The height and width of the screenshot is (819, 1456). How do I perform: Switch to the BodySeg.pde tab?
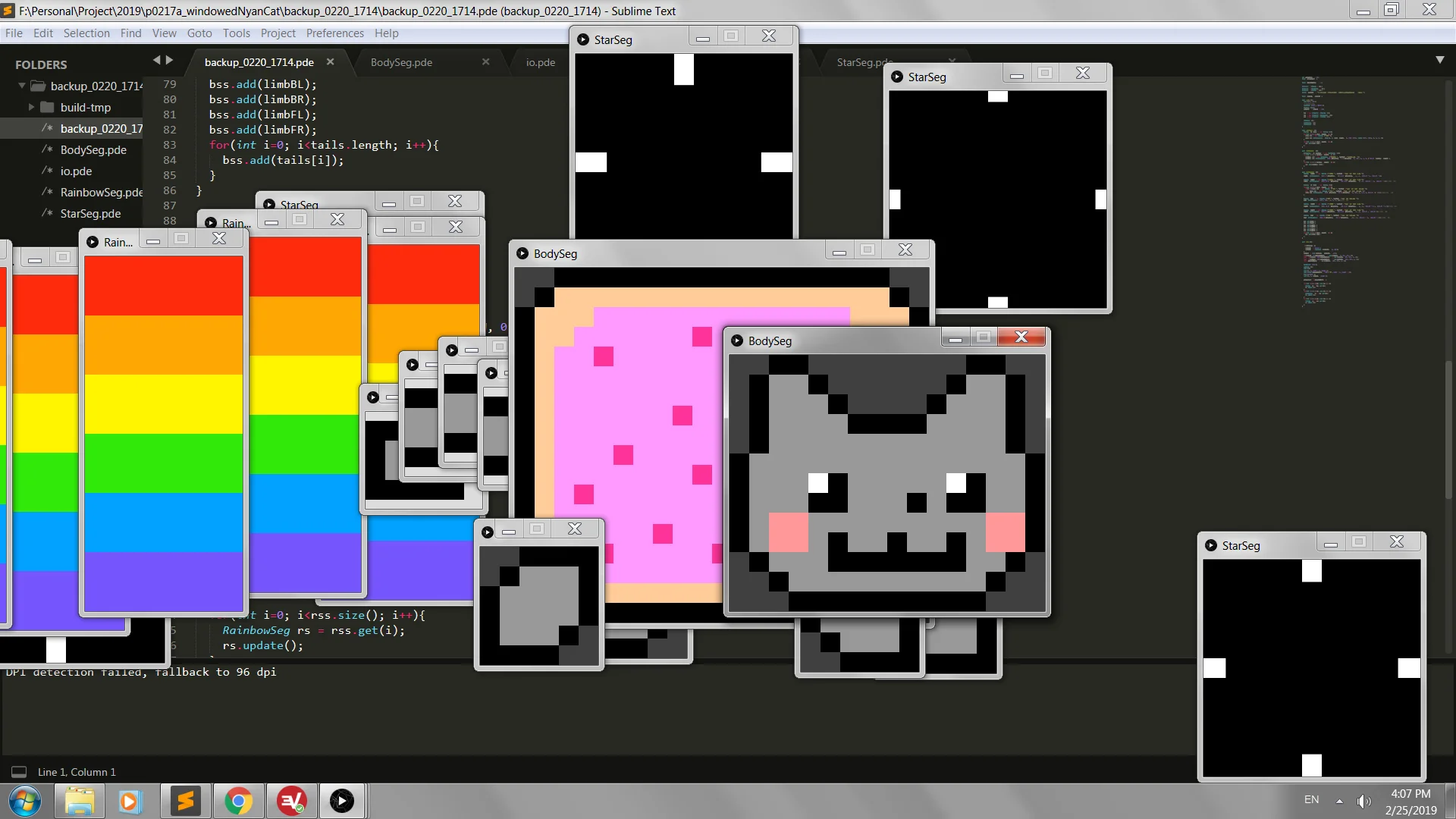click(x=401, y=62)
